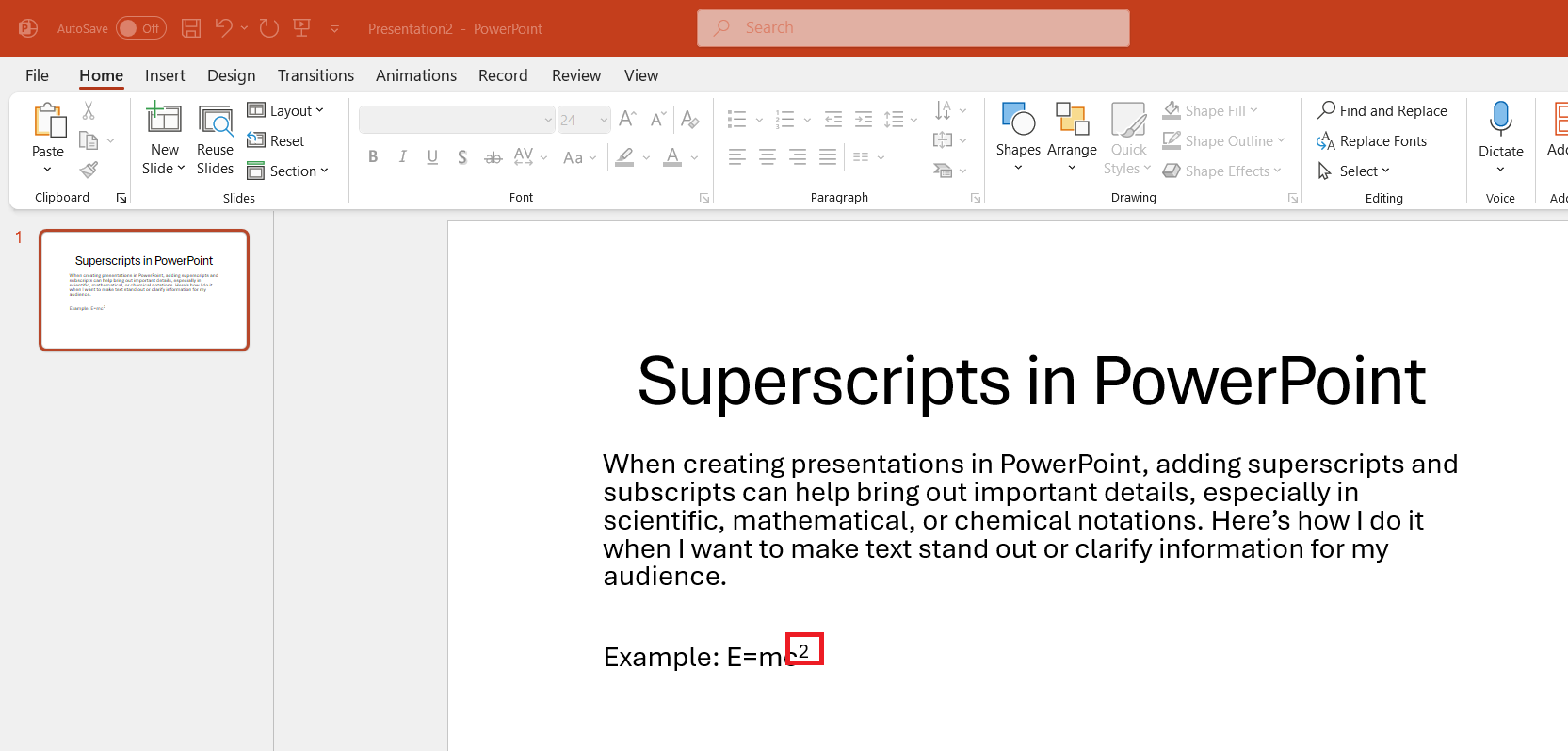Viewport: 1568px width, 751px height.
Task: Open Shape Effects options
Action: click(x=1221, y=171)
